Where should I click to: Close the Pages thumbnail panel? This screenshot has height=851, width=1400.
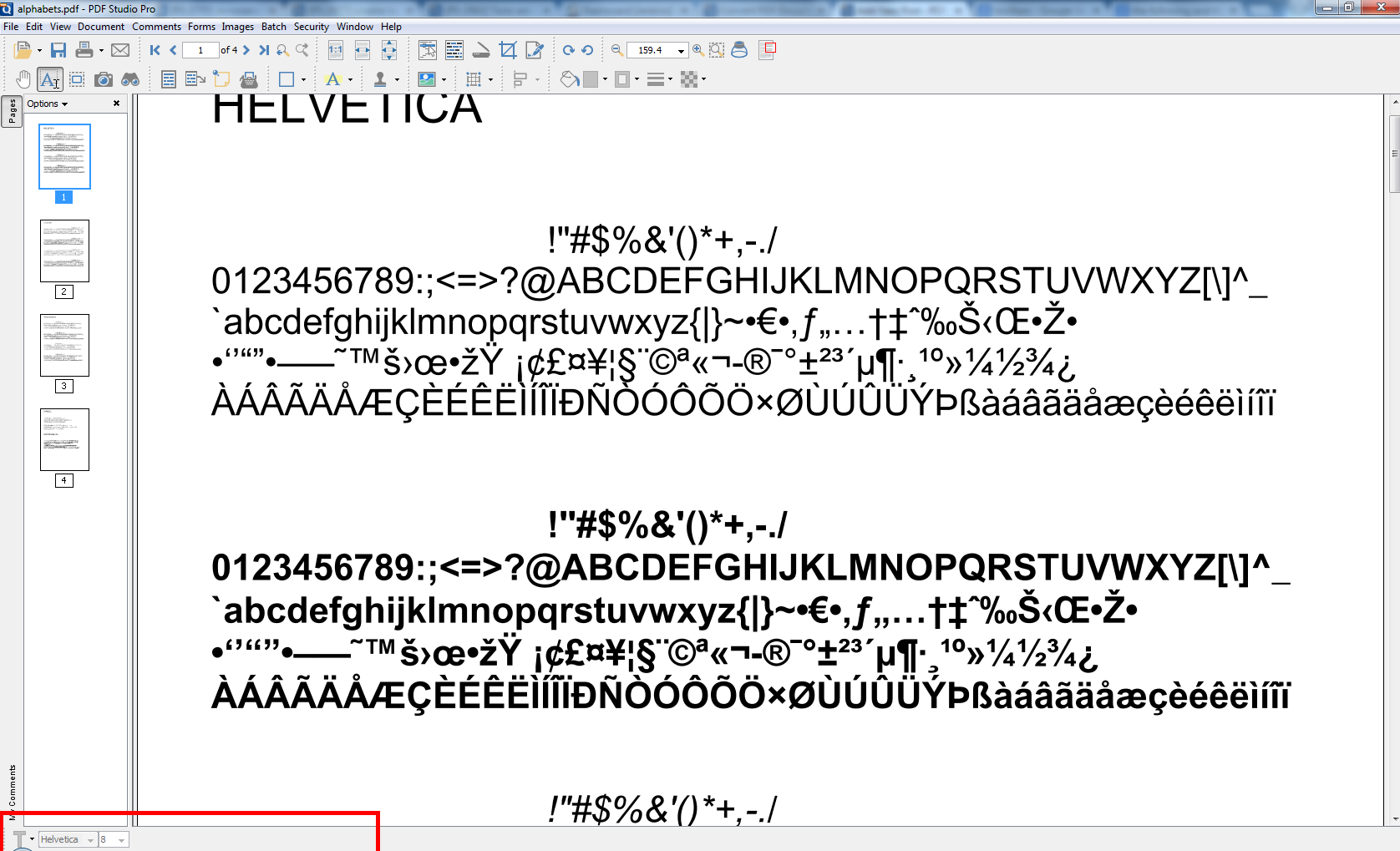pyautogui.click(x=116, y=104)
